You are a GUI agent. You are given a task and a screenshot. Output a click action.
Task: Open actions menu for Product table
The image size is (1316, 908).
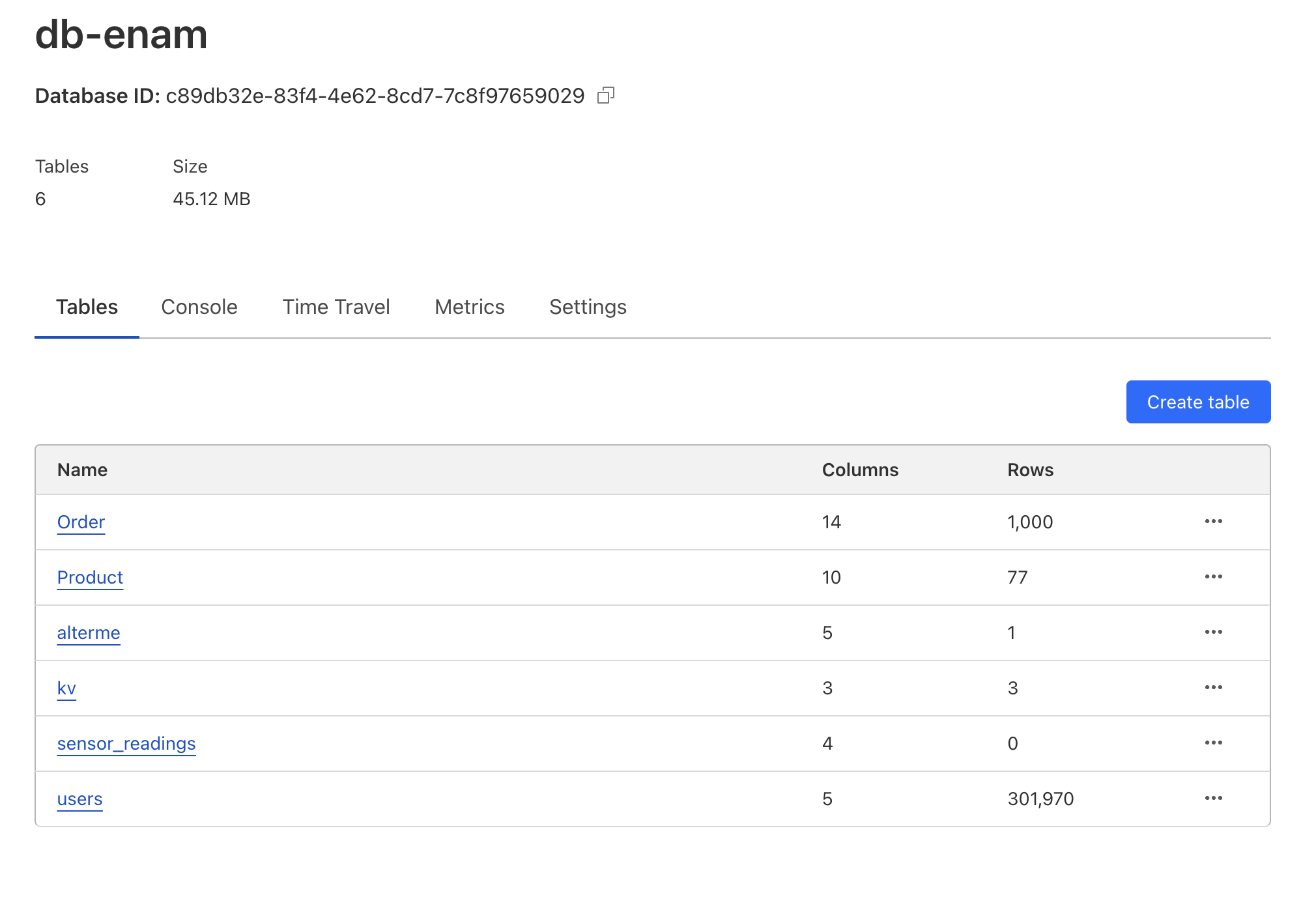click(x=1213, y=577)
